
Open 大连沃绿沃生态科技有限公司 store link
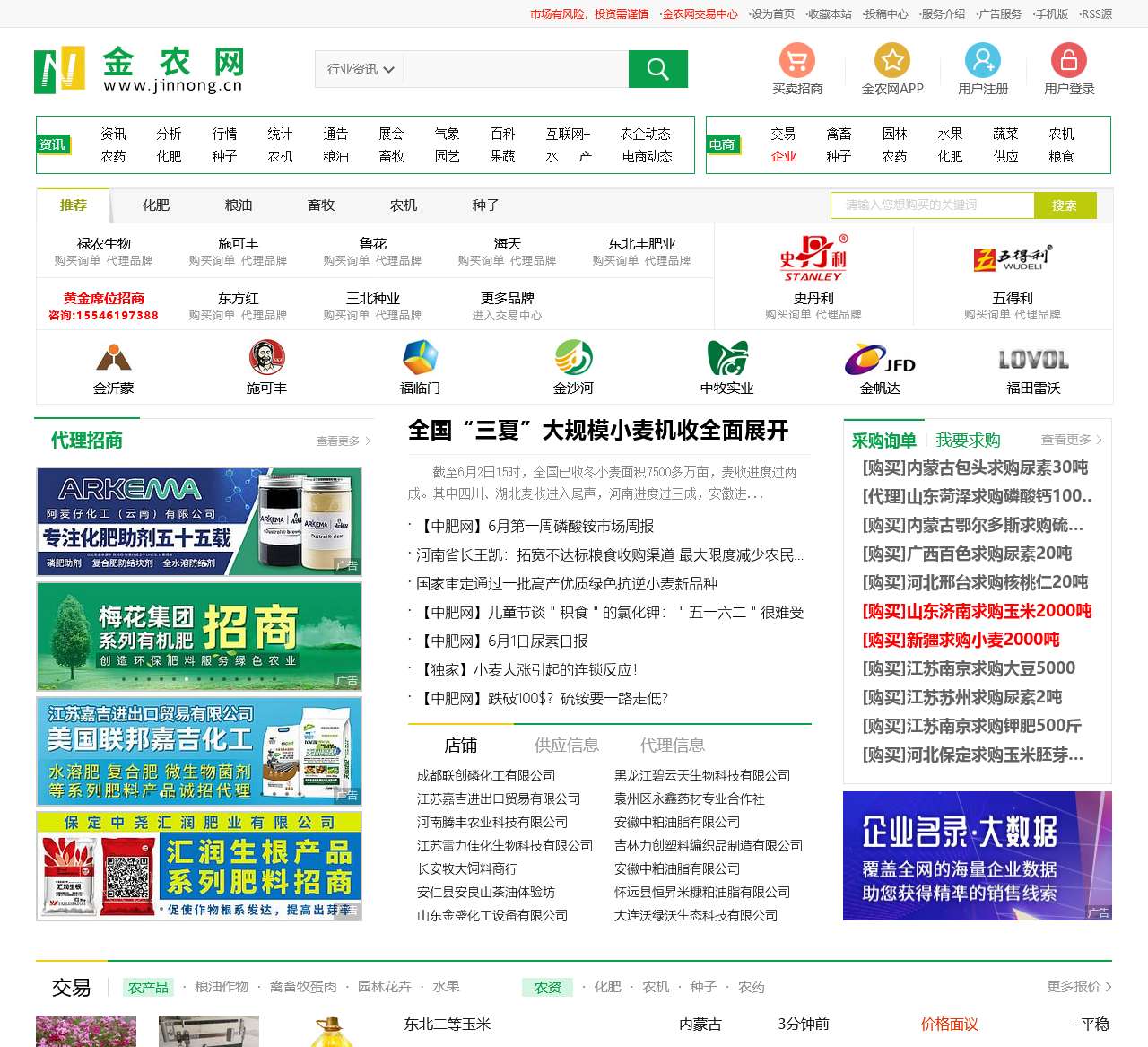point(696,915)
